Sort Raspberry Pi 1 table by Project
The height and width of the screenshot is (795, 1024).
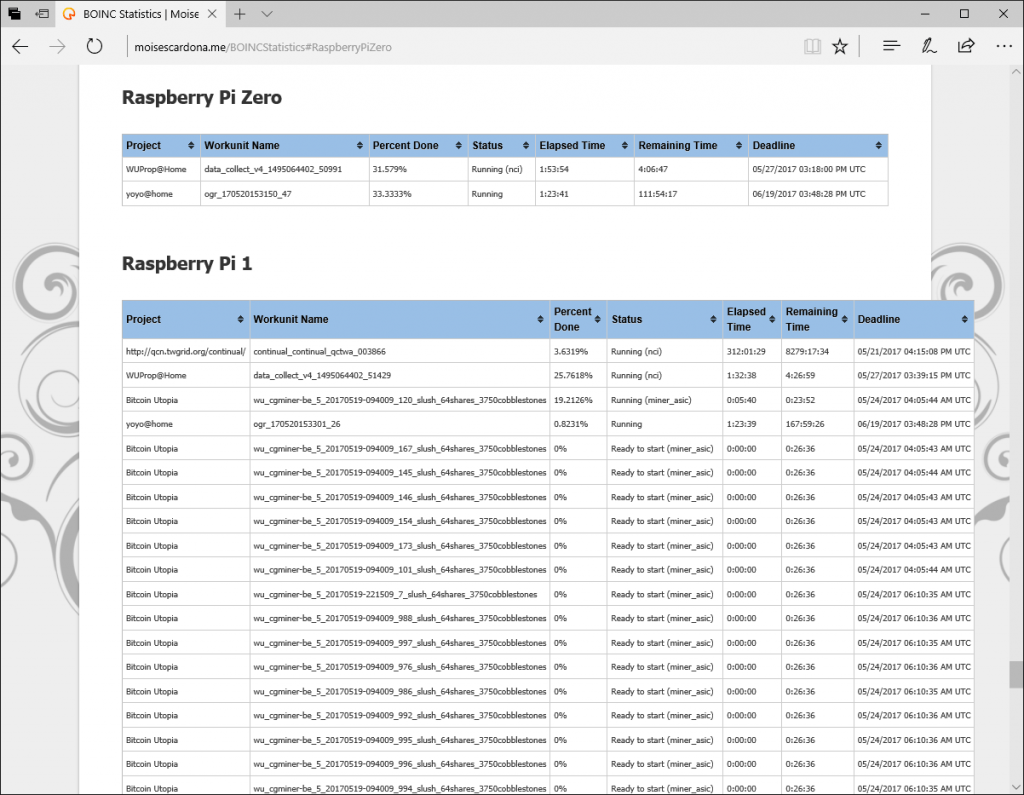[185, 319]
